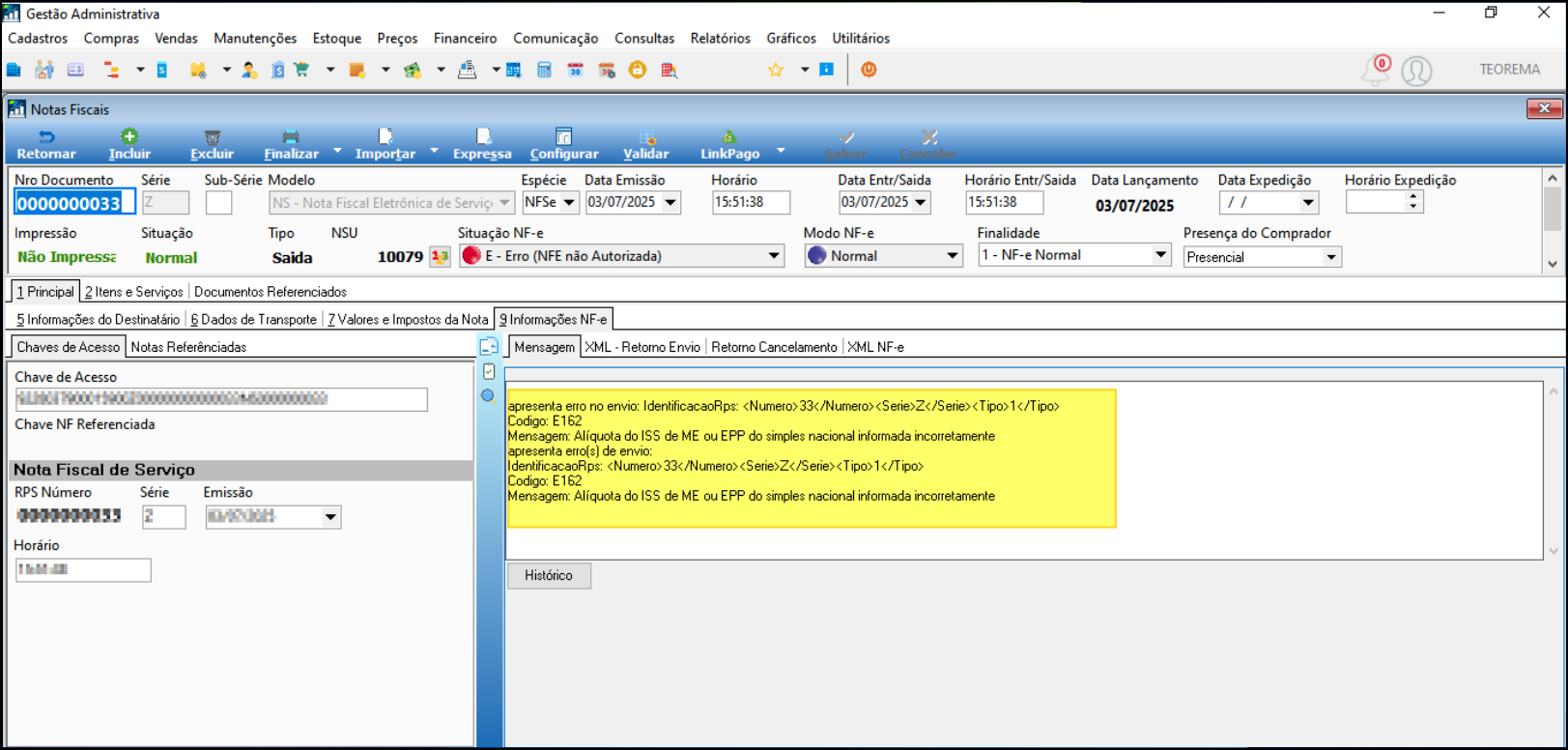The width and height of the screenshot is (1568, 750).
Task: Expand the Situação NF-e dropdown
Action: (x=774, y=256)
